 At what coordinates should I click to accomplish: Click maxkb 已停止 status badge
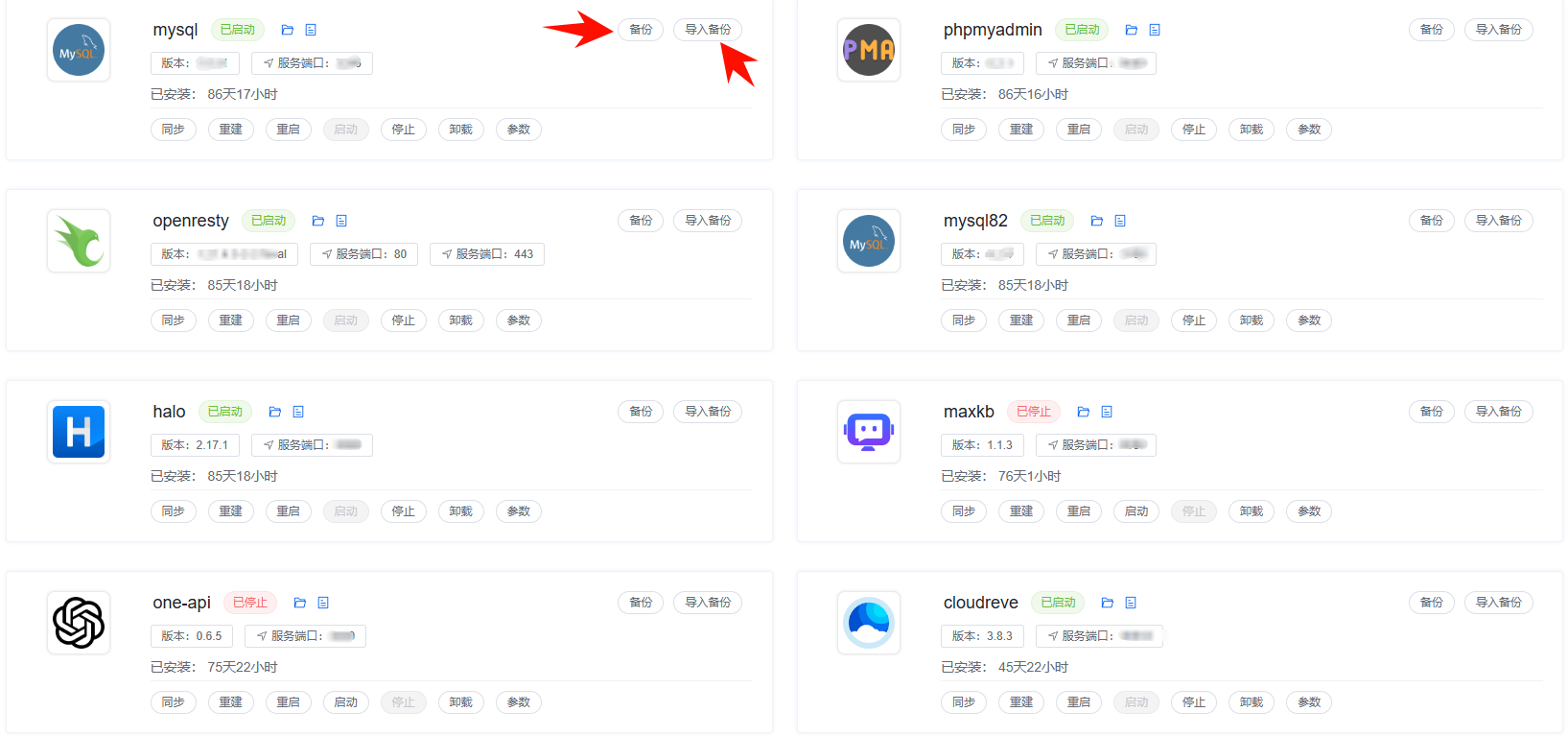coord(1034,412)
